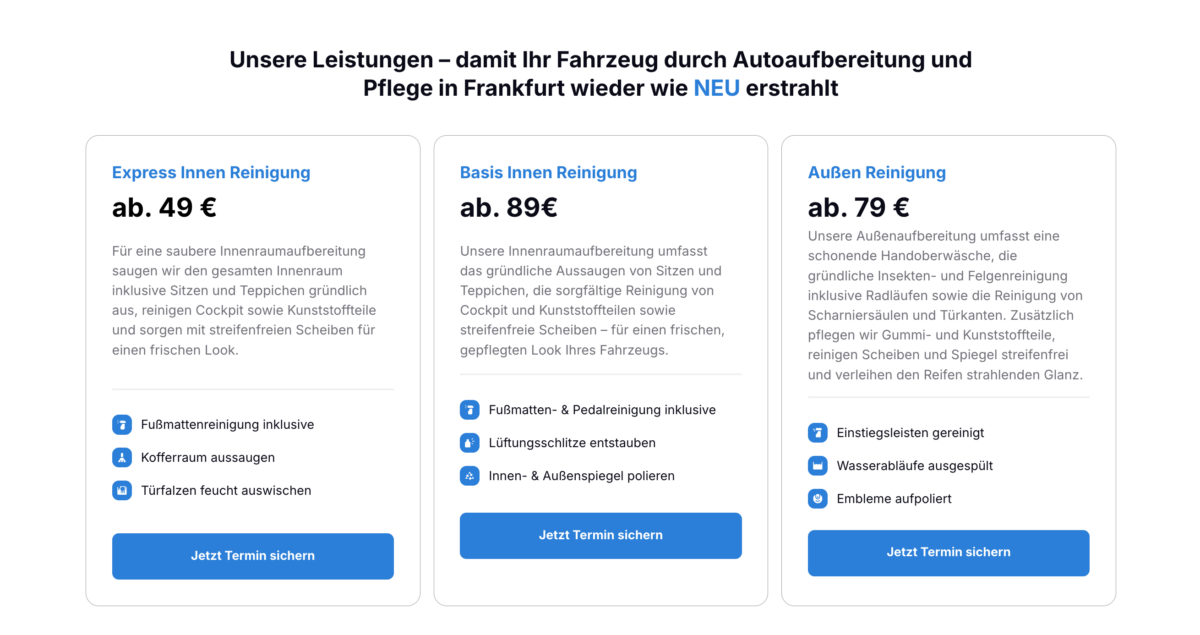The height and width of the screenshot is (635, 1200).
Task: Click the Fußmatten- & Pedalreinigung icon
Action: tap(470, 410)
